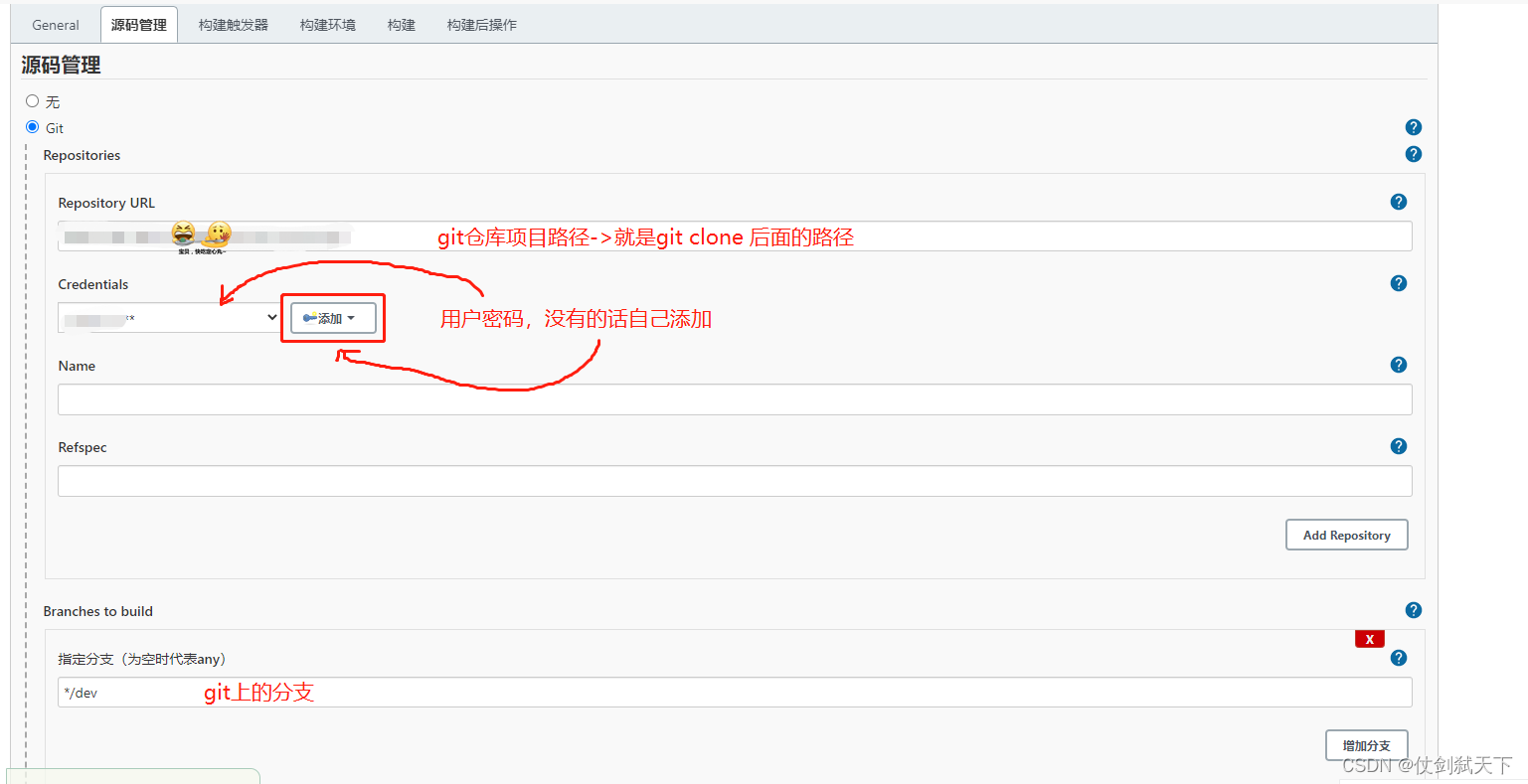This screenshot has width=1528, height=784.
Task: Open the Credentials selection dropdown
Action: tap(170, 318)
